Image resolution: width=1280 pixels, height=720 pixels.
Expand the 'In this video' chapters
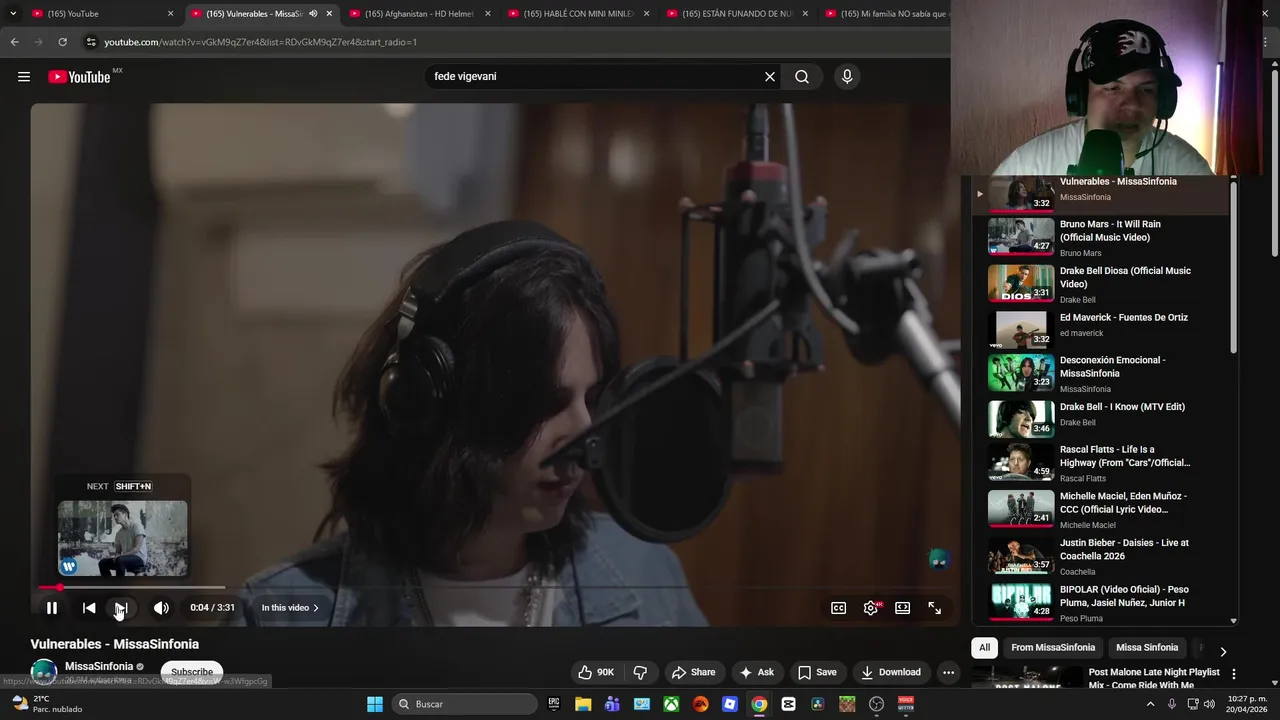(x=290, y=608)
